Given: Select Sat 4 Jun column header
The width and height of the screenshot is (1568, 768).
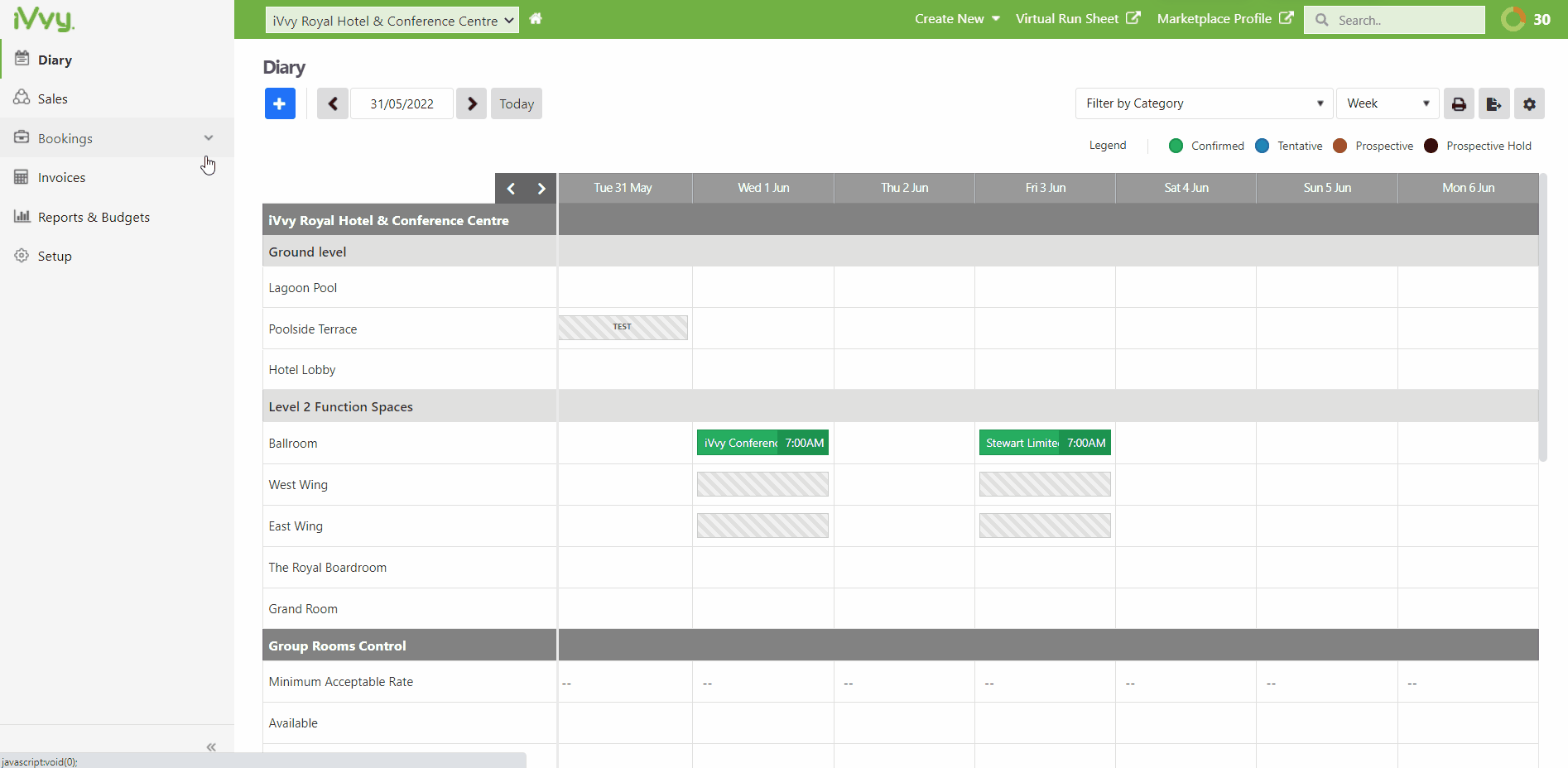Looking at the screenshot, I should click(1186, 188).
